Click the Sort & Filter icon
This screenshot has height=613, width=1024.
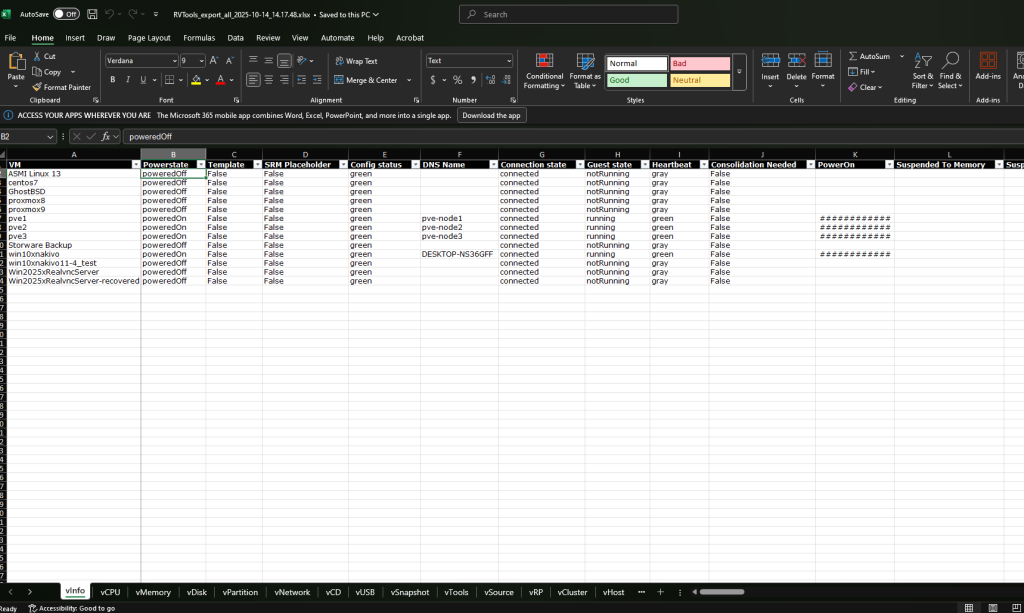click(x=922, y=61)
